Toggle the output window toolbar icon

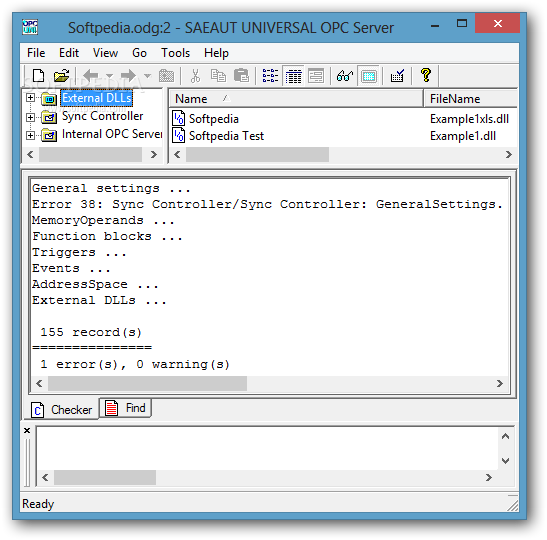pos(369,75)
